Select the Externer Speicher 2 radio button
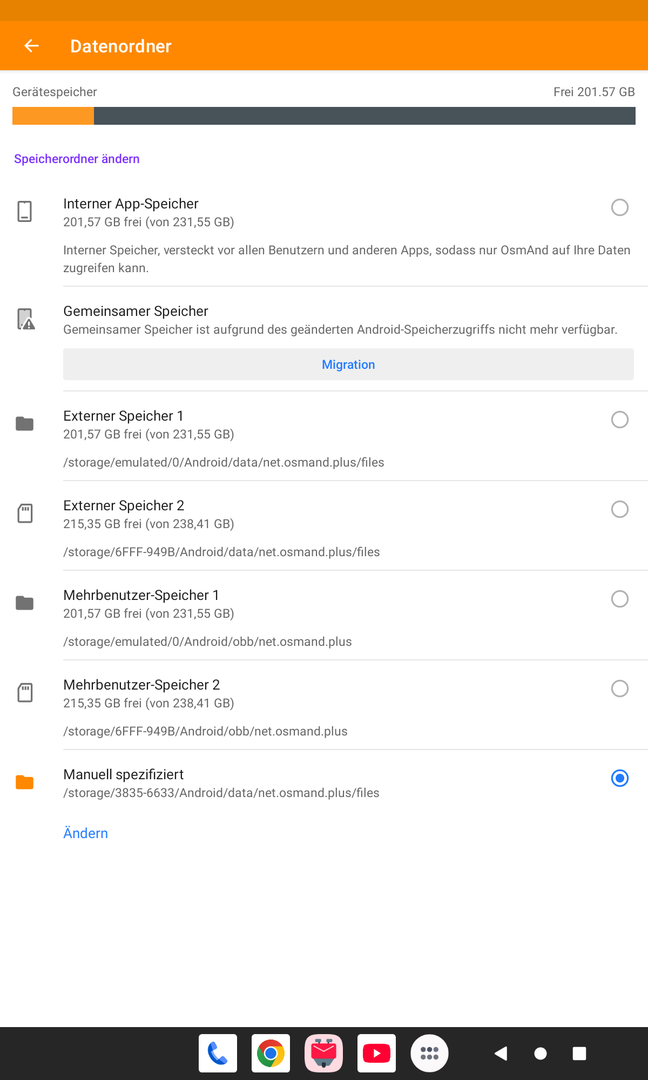Screen dimensions: 648x1080 (620, 509)
